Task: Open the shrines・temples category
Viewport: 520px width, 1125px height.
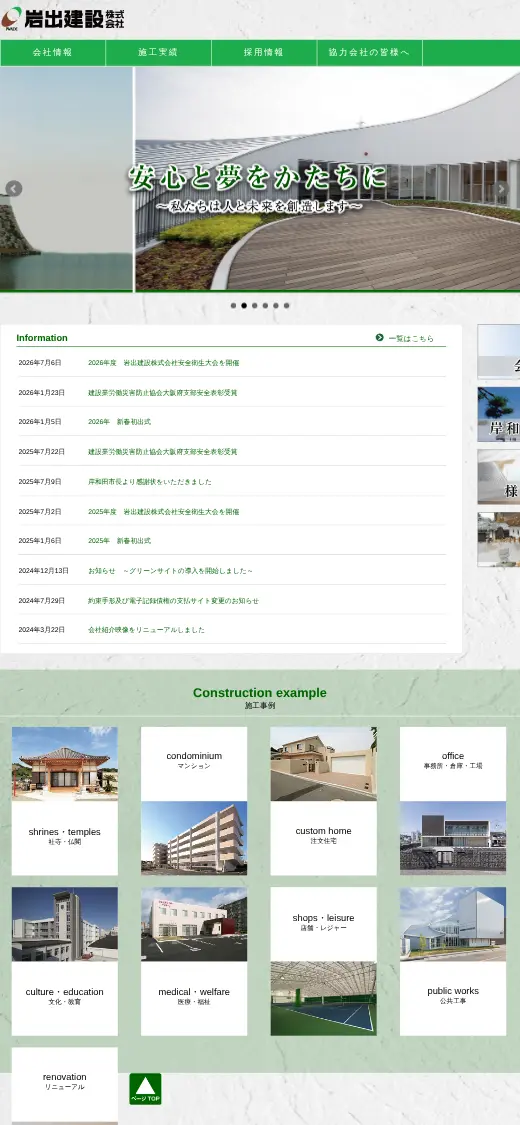Action: pyautogui.click(x=65, y=837)
